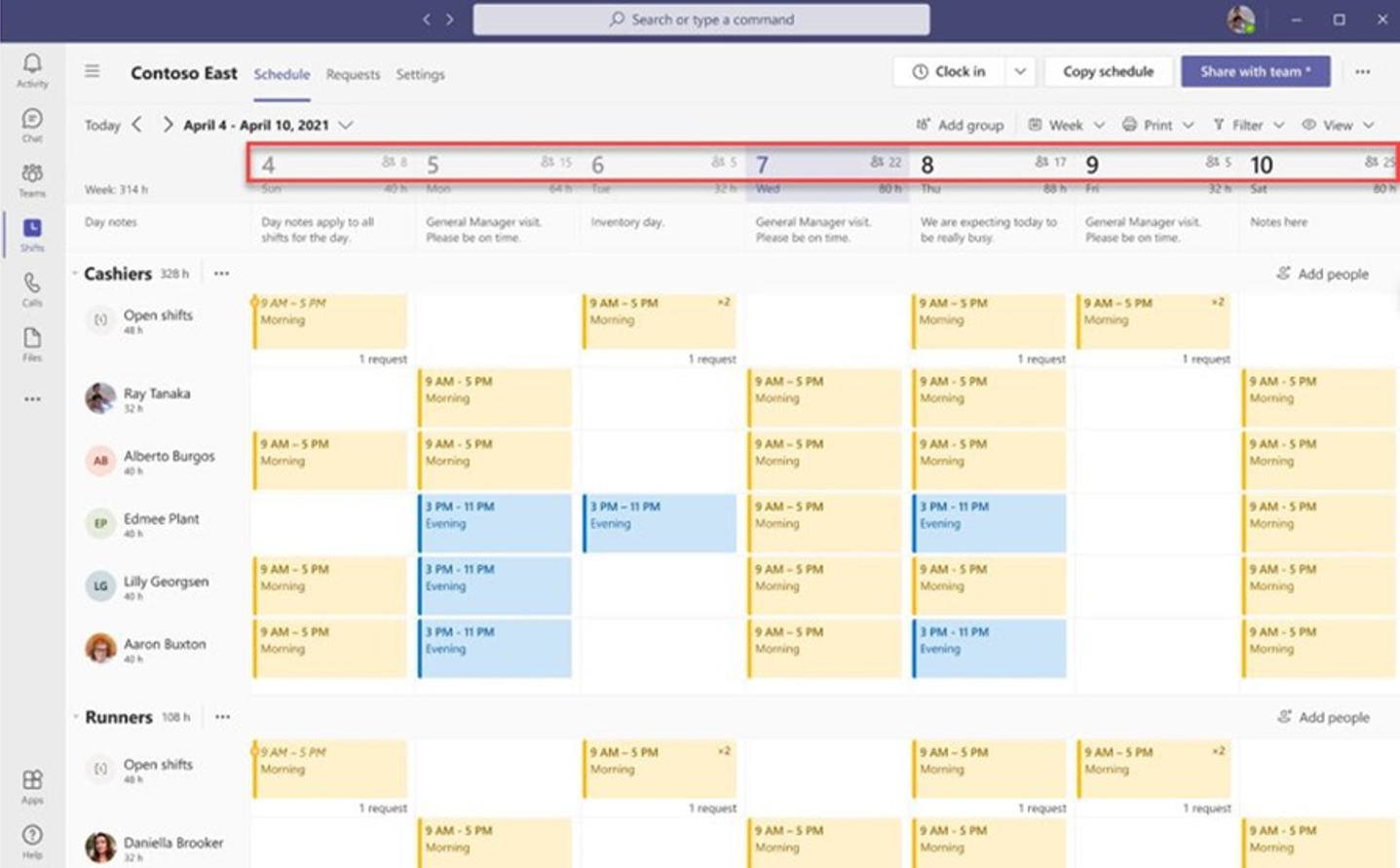Open more options for the Cashiers group

[221, 274]
